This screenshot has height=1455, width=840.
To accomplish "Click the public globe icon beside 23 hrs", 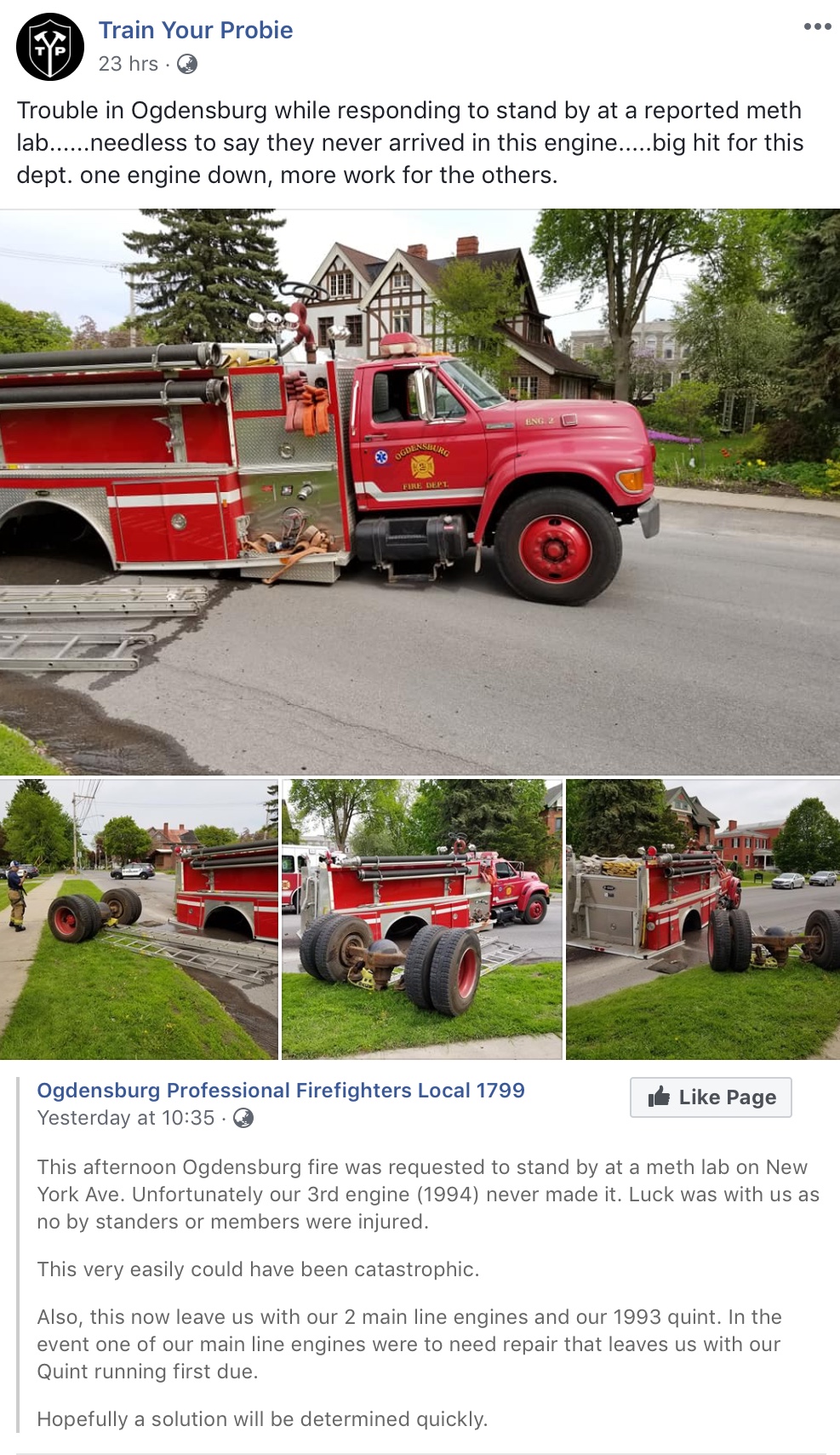I will 187,64.
